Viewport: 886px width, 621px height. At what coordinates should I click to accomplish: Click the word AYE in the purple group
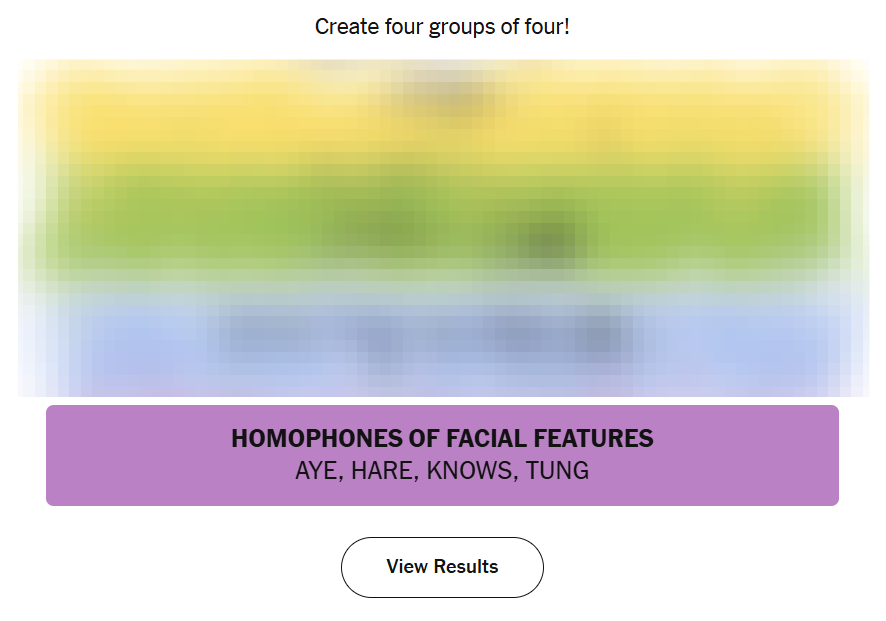(318, 471)
